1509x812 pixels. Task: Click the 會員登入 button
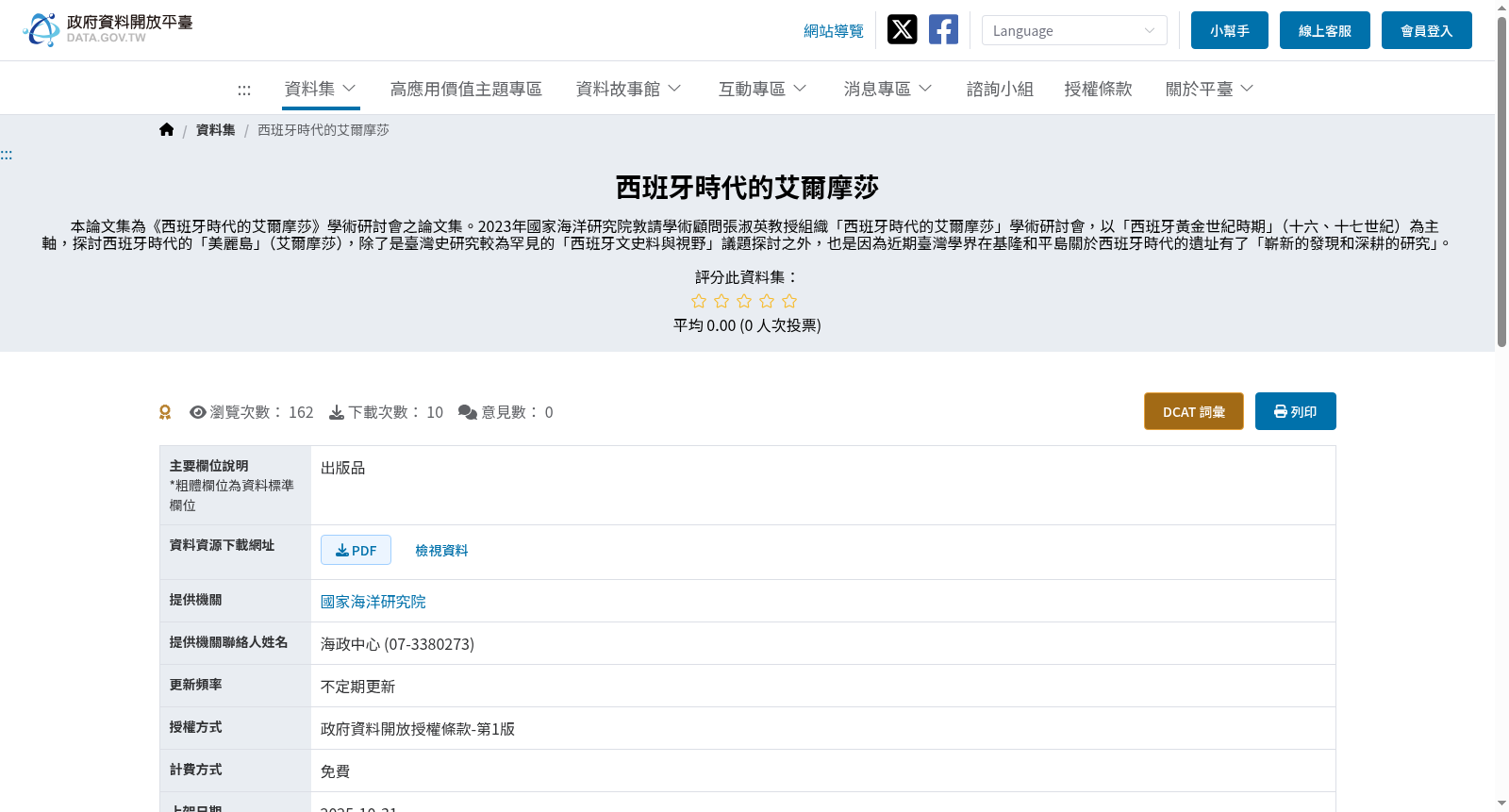(1427, 30)
